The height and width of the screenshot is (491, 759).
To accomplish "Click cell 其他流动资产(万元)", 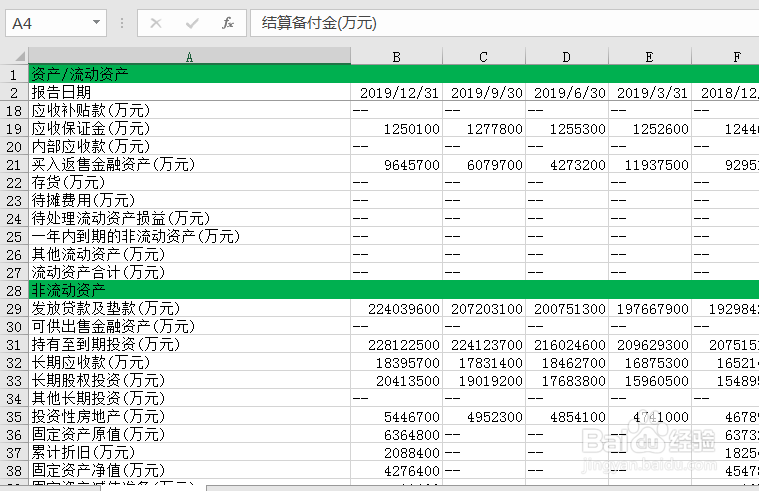I will pos(189,254).
